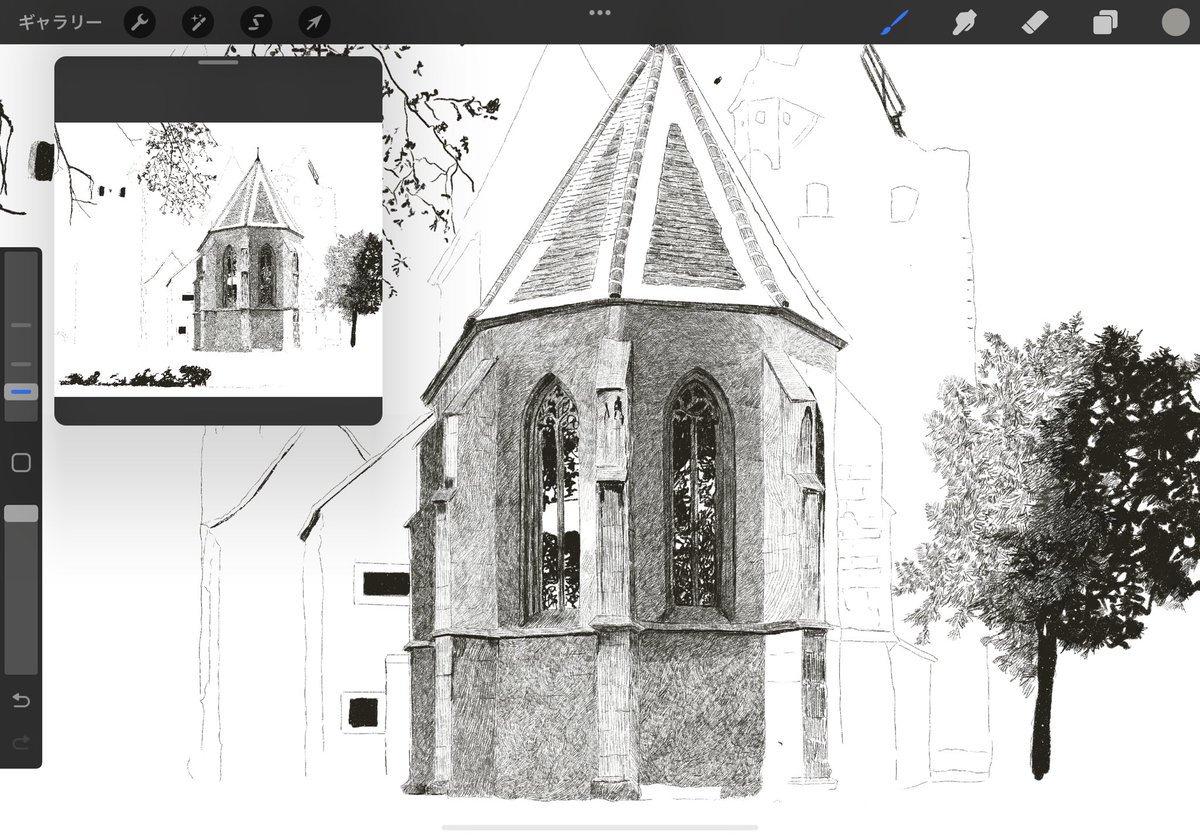The height and width of the screenshot is (838, 1200).
Task: Open the ギャラリー gallery
Action: pos(60,22)
